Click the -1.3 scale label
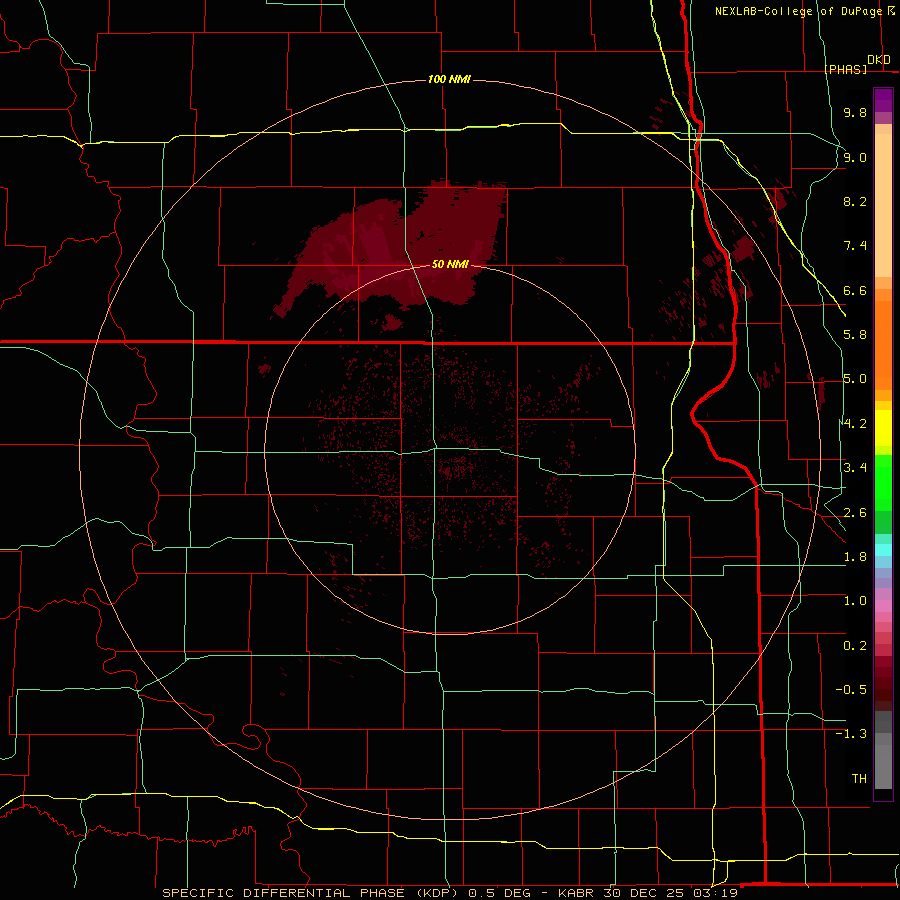 pyautogui.click(x=851, y=734)
